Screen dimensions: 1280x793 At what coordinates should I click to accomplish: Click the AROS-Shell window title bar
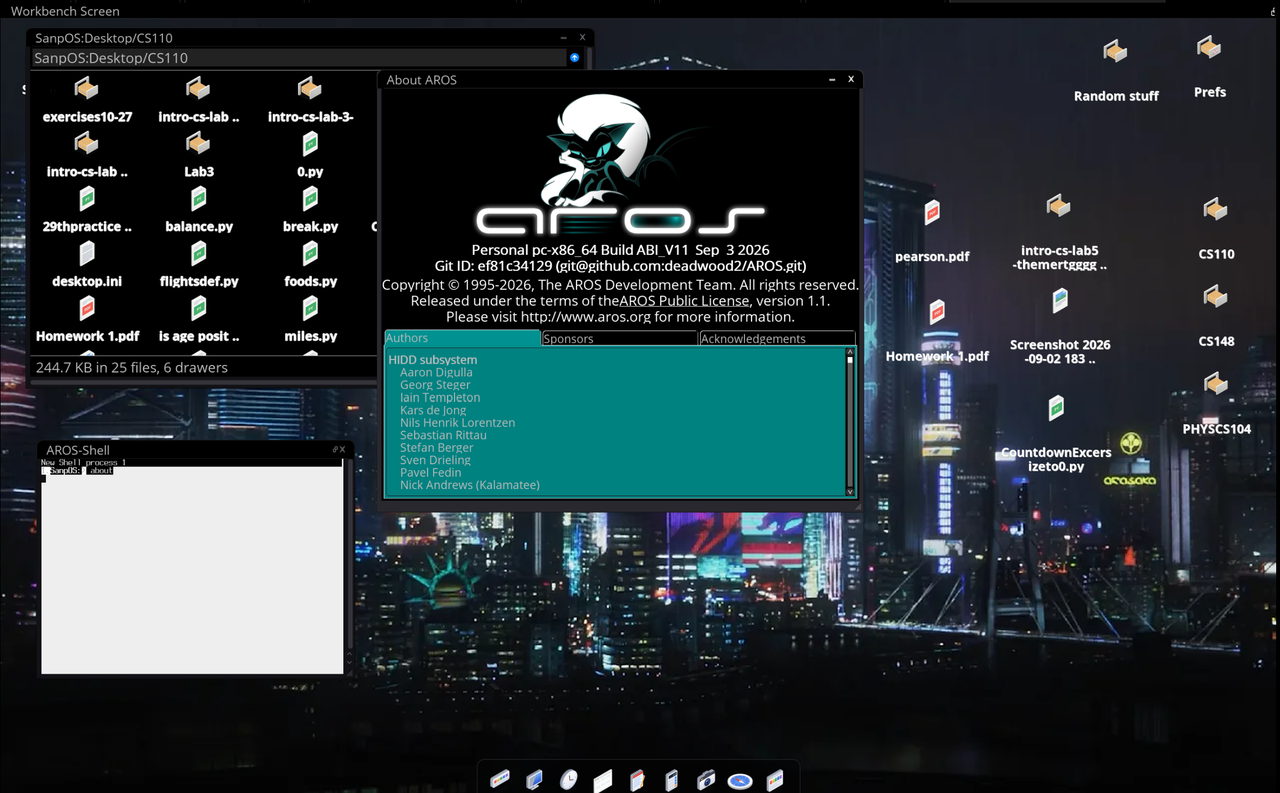point(193,450)
